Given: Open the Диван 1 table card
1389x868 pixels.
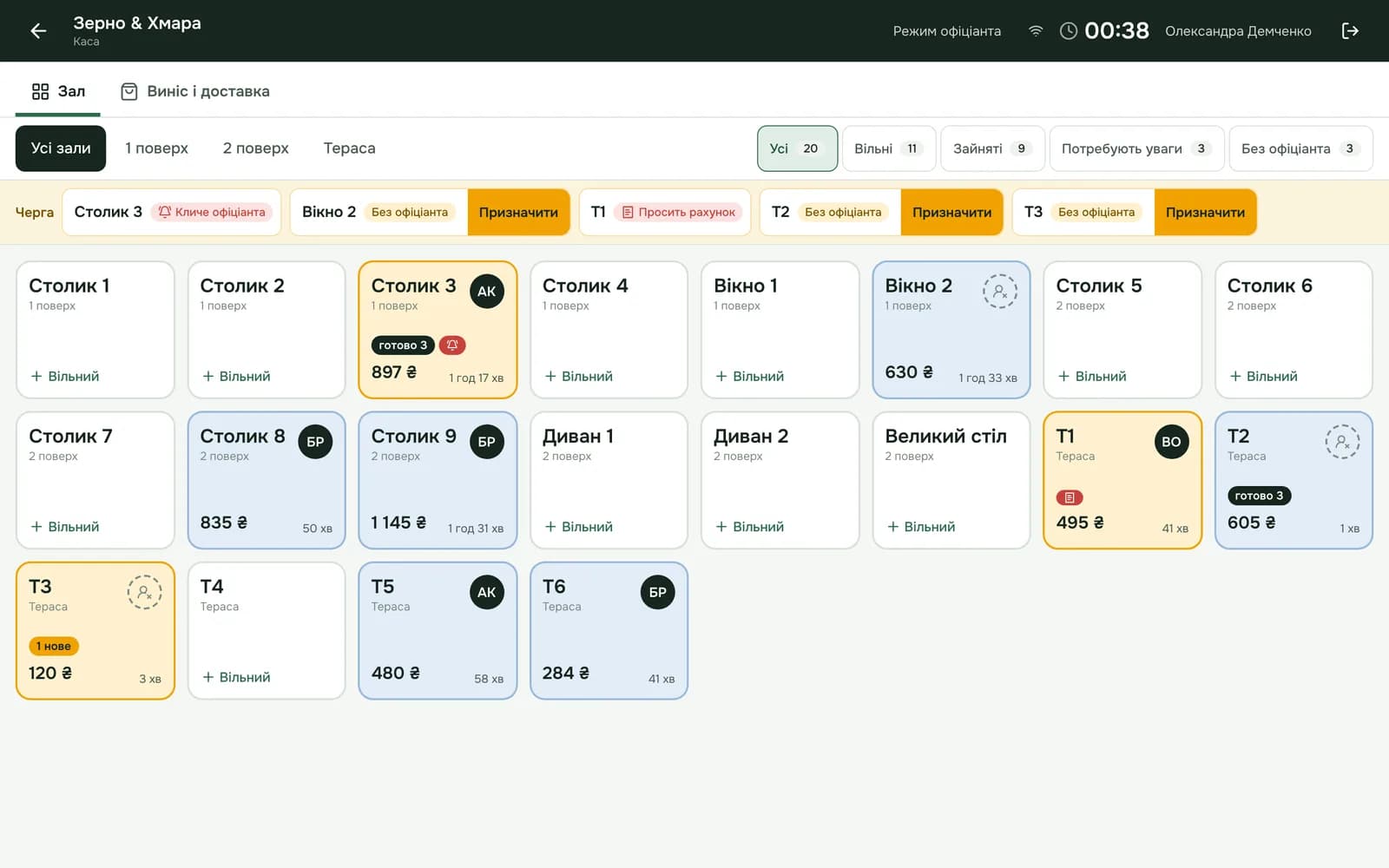Looking at the screenshot, I should click(609, 480).
